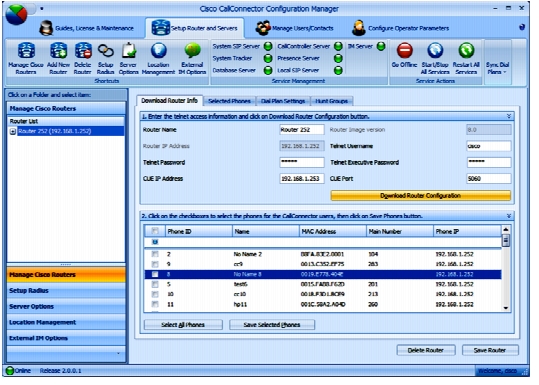Screen dimensions: 539x385
Task: Click Save Router button
Action: (490, 350)
